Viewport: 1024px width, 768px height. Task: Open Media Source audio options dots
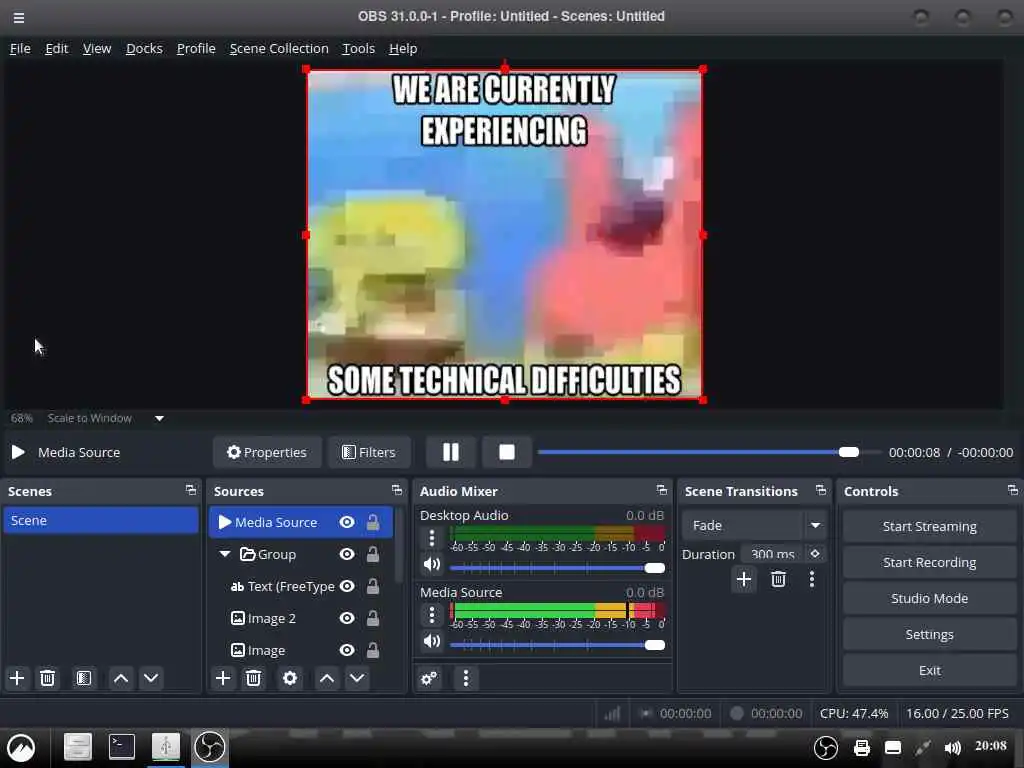(432, 615)
